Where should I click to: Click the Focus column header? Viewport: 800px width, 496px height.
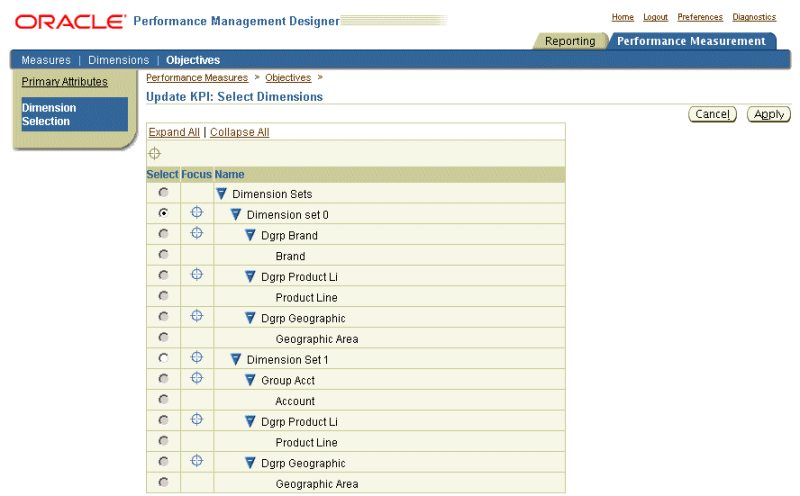click(196, 175)
